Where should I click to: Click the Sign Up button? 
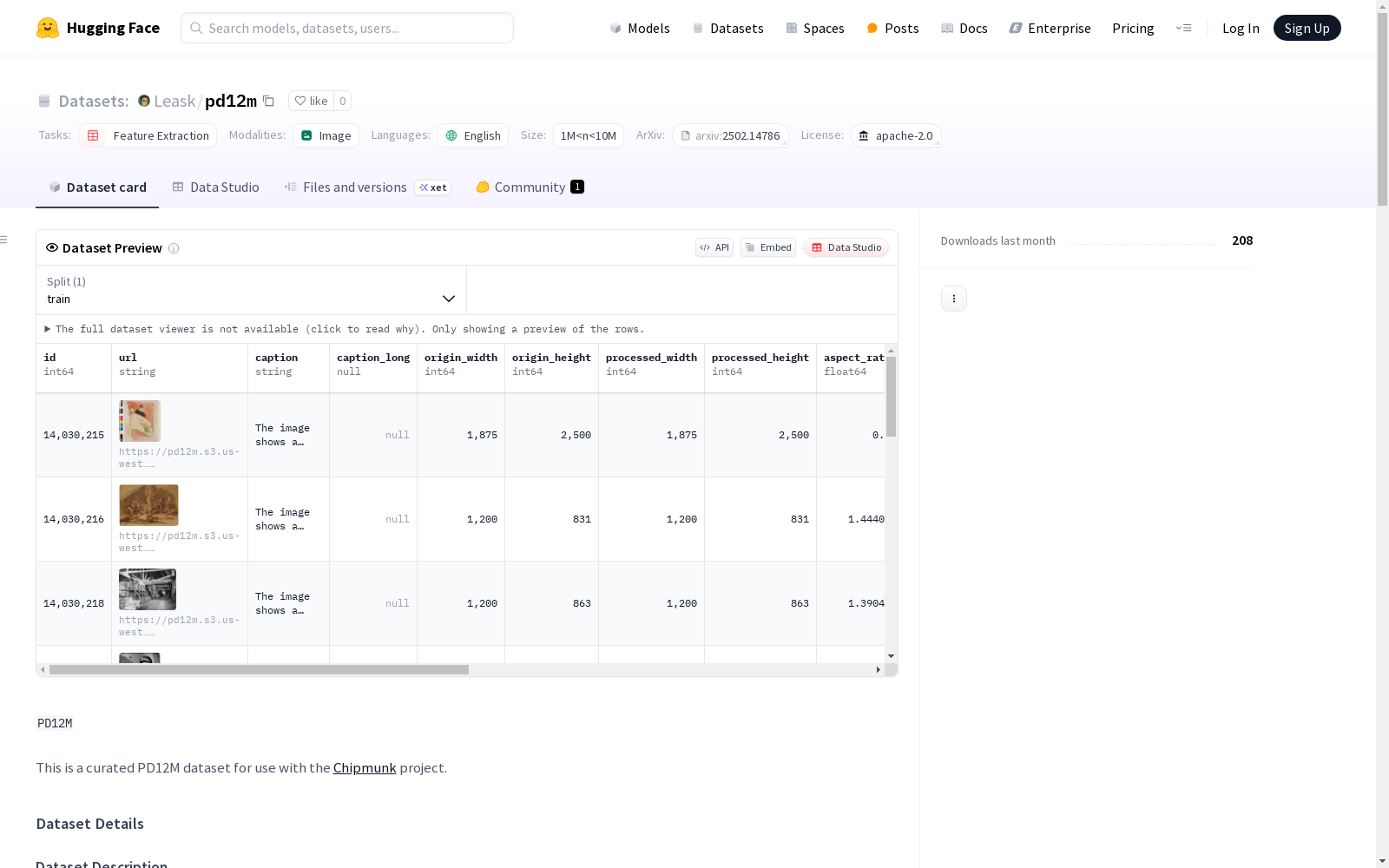point(1307,28)
